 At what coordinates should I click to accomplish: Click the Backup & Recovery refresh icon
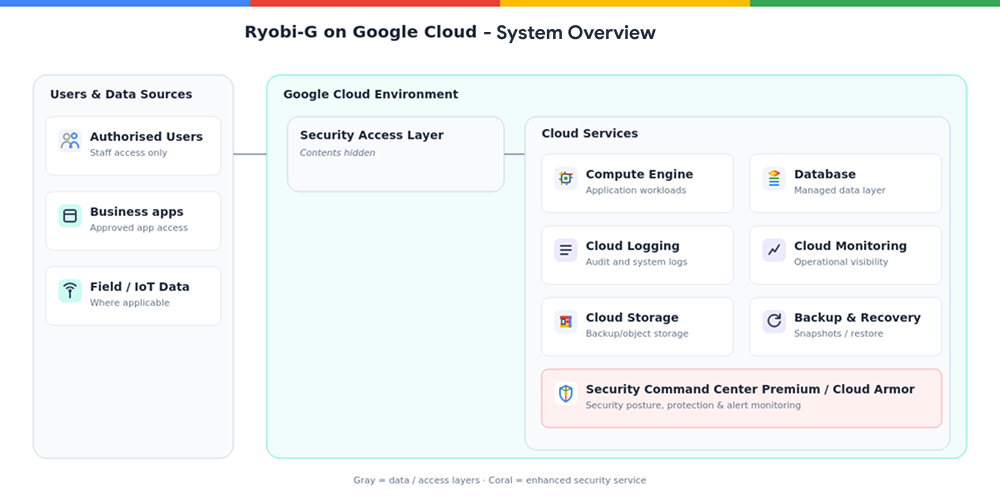[x=774, y=322]
